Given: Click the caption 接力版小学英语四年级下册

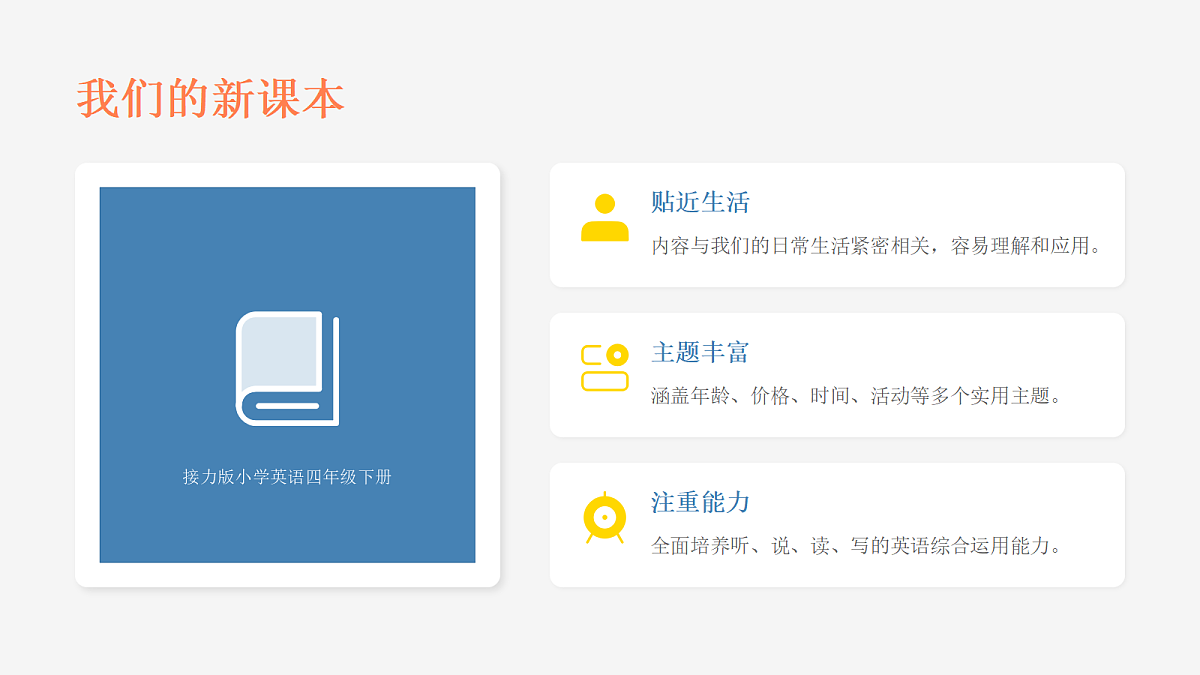Looking at the screenshot, I should pyautogui.click(x=287, y=477).
